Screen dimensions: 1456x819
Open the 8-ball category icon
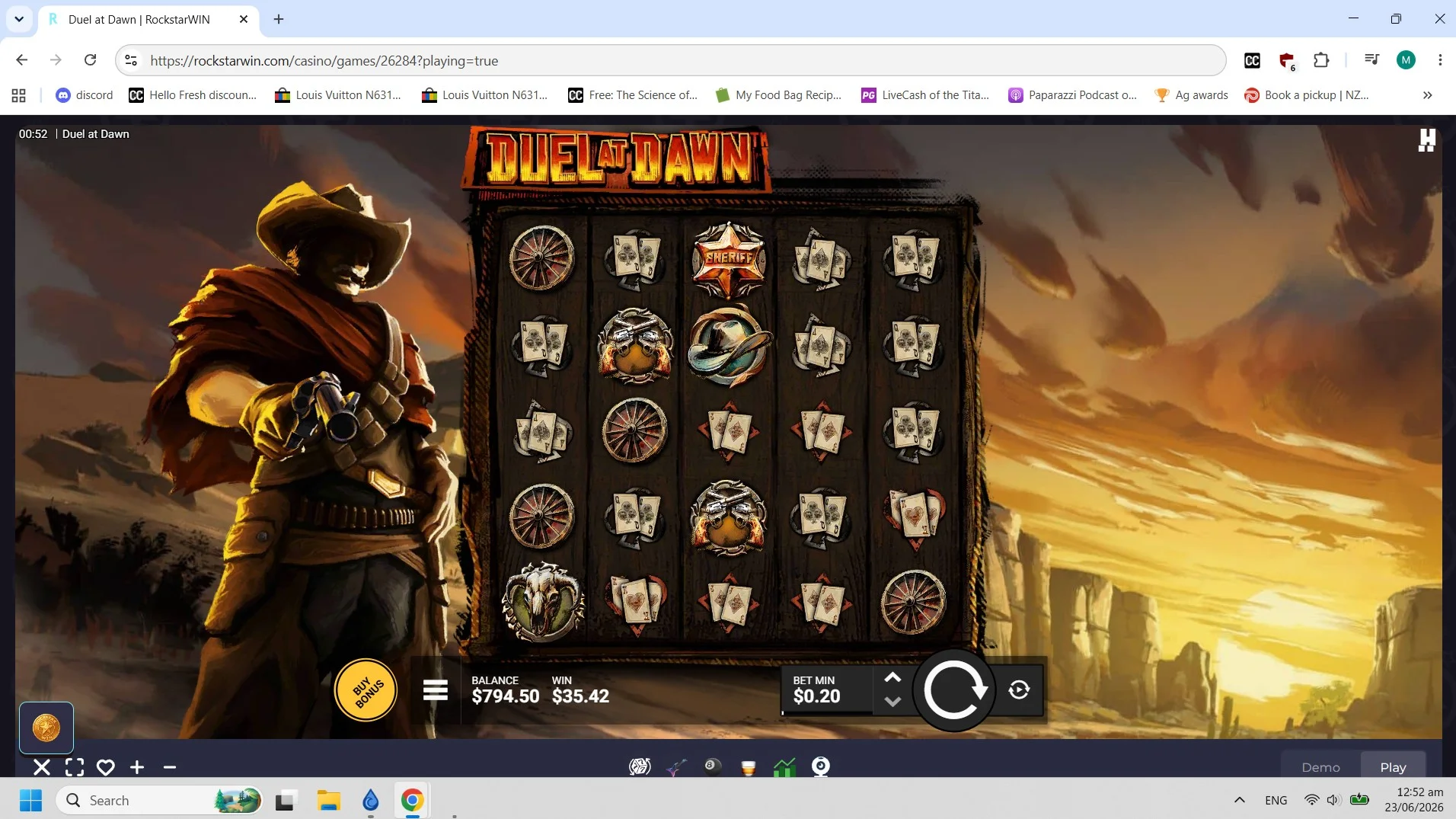pyautogui.click(x=713, y=766)
